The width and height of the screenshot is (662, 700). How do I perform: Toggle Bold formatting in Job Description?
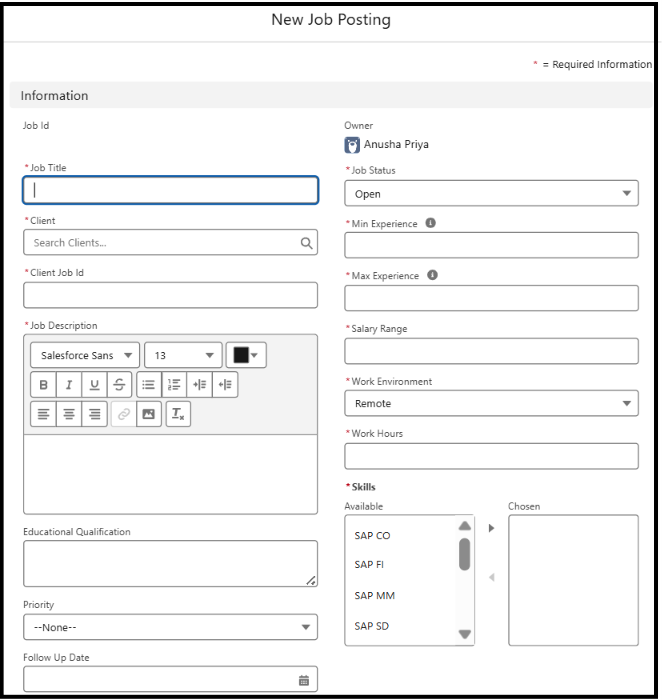coord(43,384)
